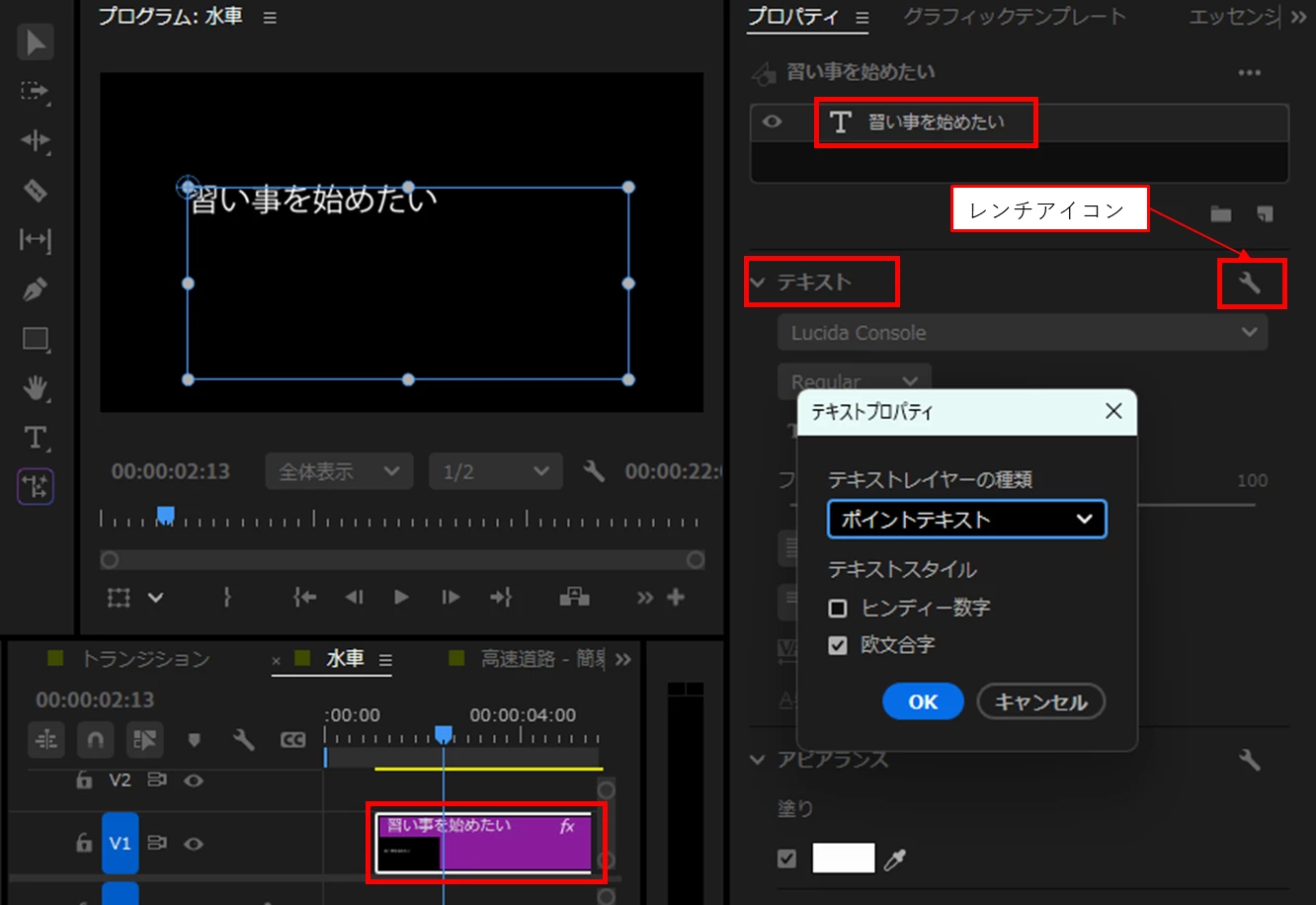Select the Selection arrow tool
The width and height of the screenshot is (1316, 905).
(x=36, y=42)
